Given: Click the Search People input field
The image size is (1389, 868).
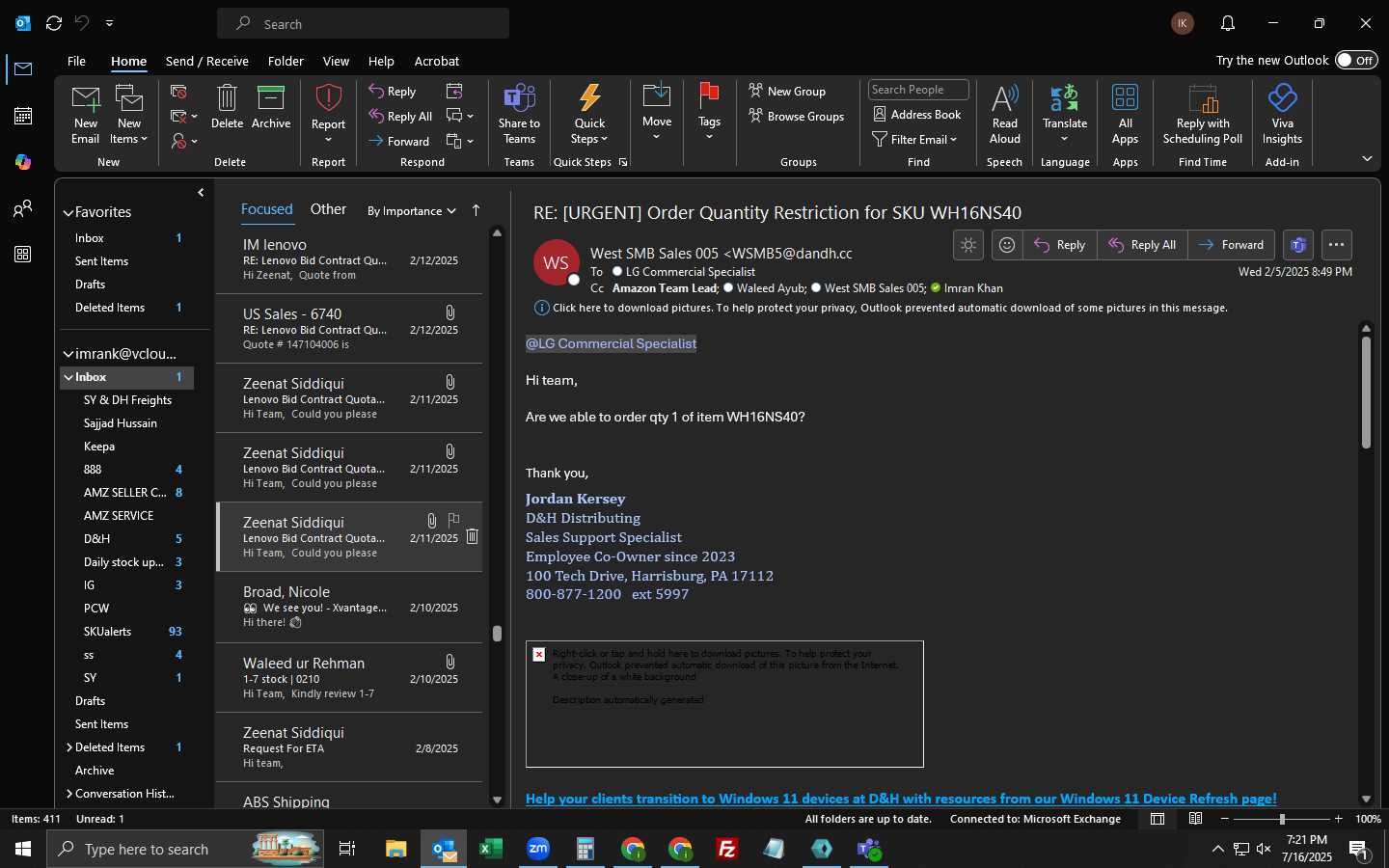Looking at the screenshot, I should click(918, 90).
